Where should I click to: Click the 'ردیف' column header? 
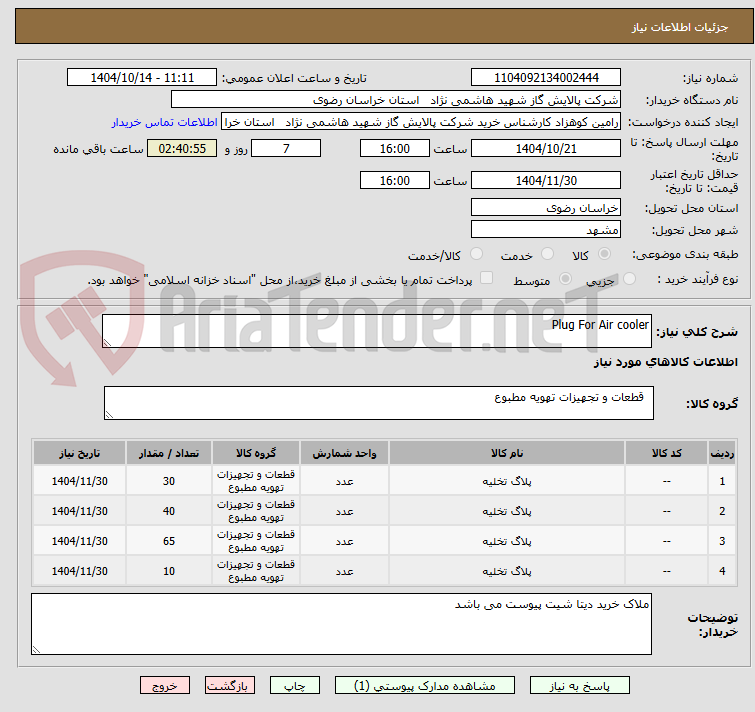click(722, 453)
